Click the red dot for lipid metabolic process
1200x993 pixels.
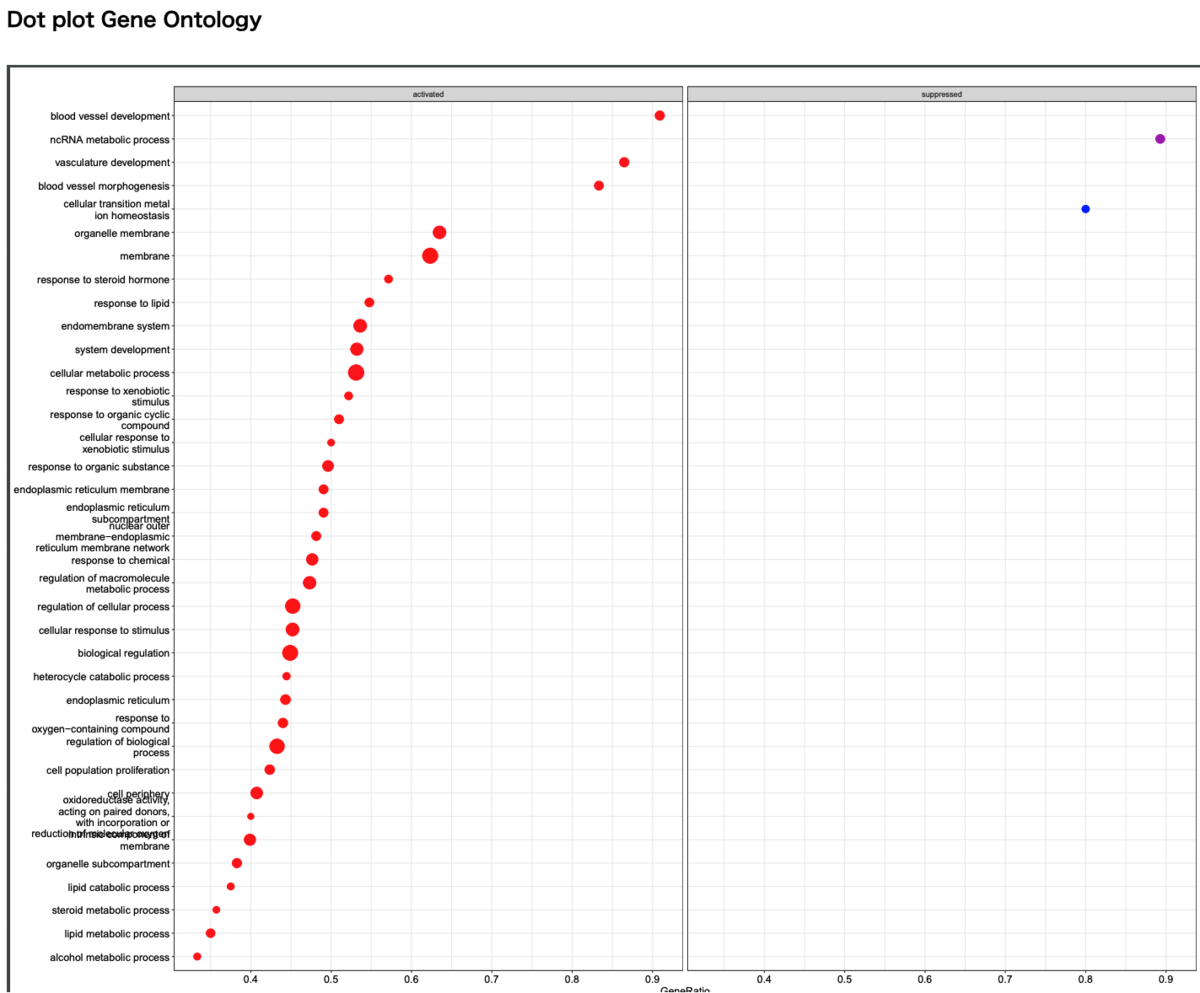point(210,933)
